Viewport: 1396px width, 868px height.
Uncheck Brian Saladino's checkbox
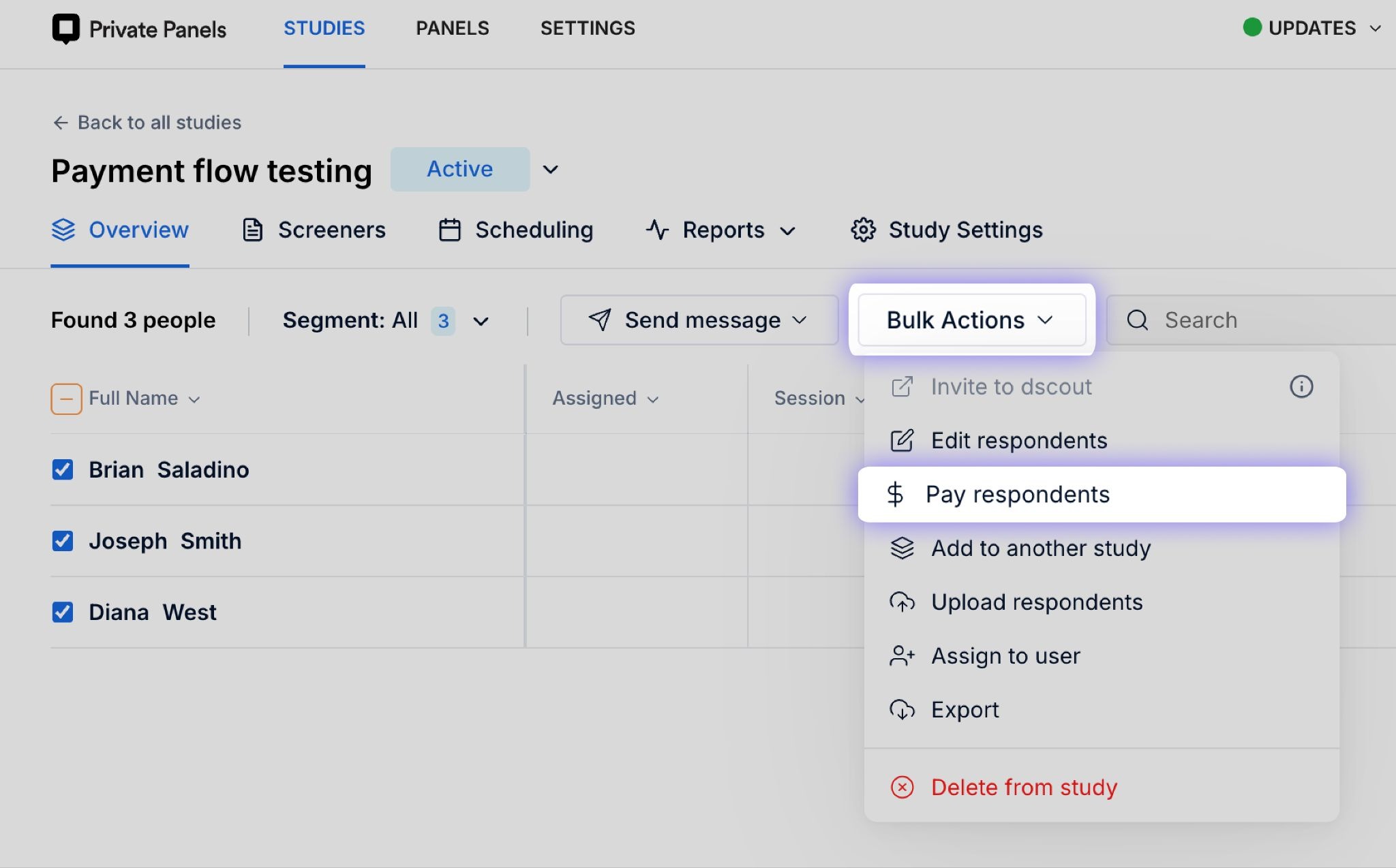point(63,469)
